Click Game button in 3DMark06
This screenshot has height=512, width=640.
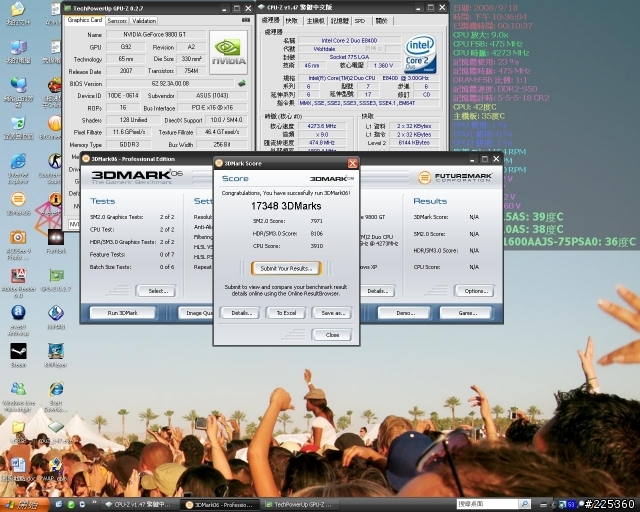466,313
